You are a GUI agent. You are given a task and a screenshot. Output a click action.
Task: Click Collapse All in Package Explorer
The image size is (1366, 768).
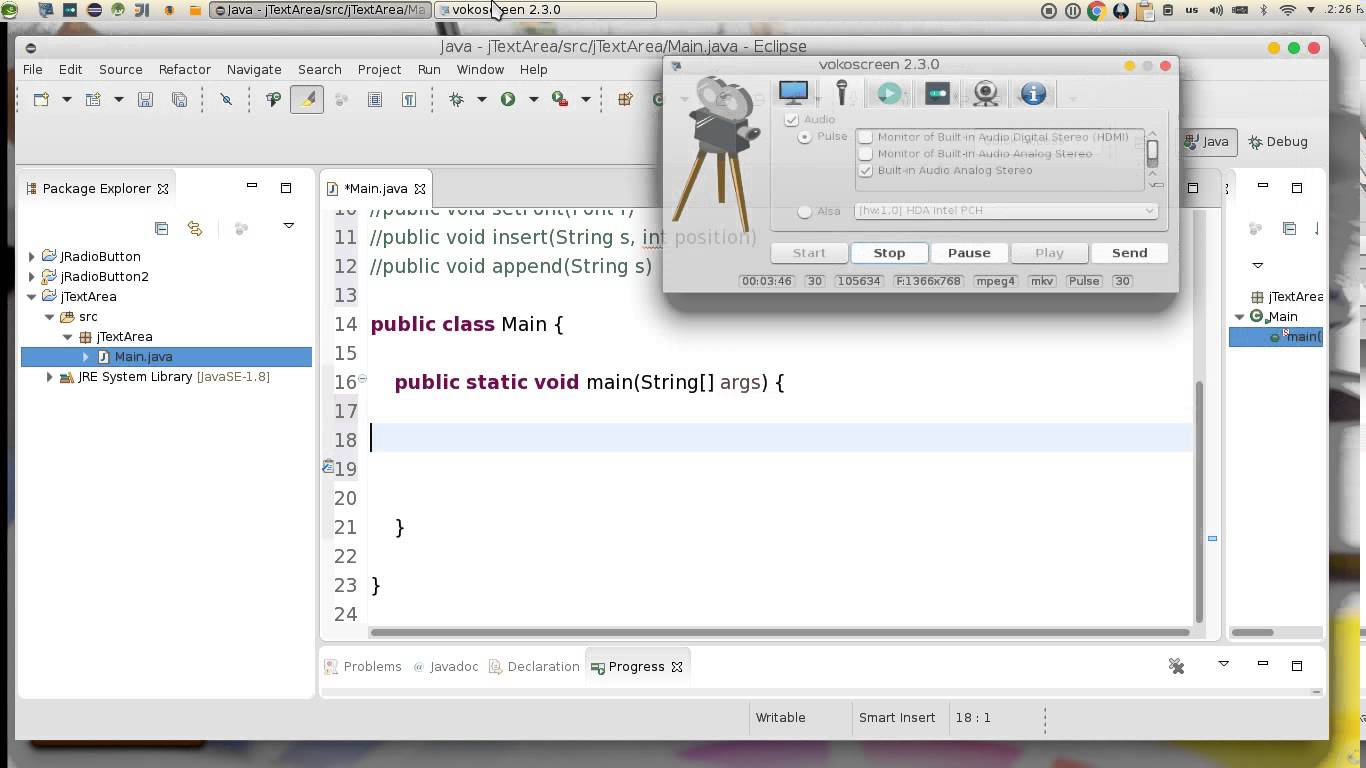(161, 228)
